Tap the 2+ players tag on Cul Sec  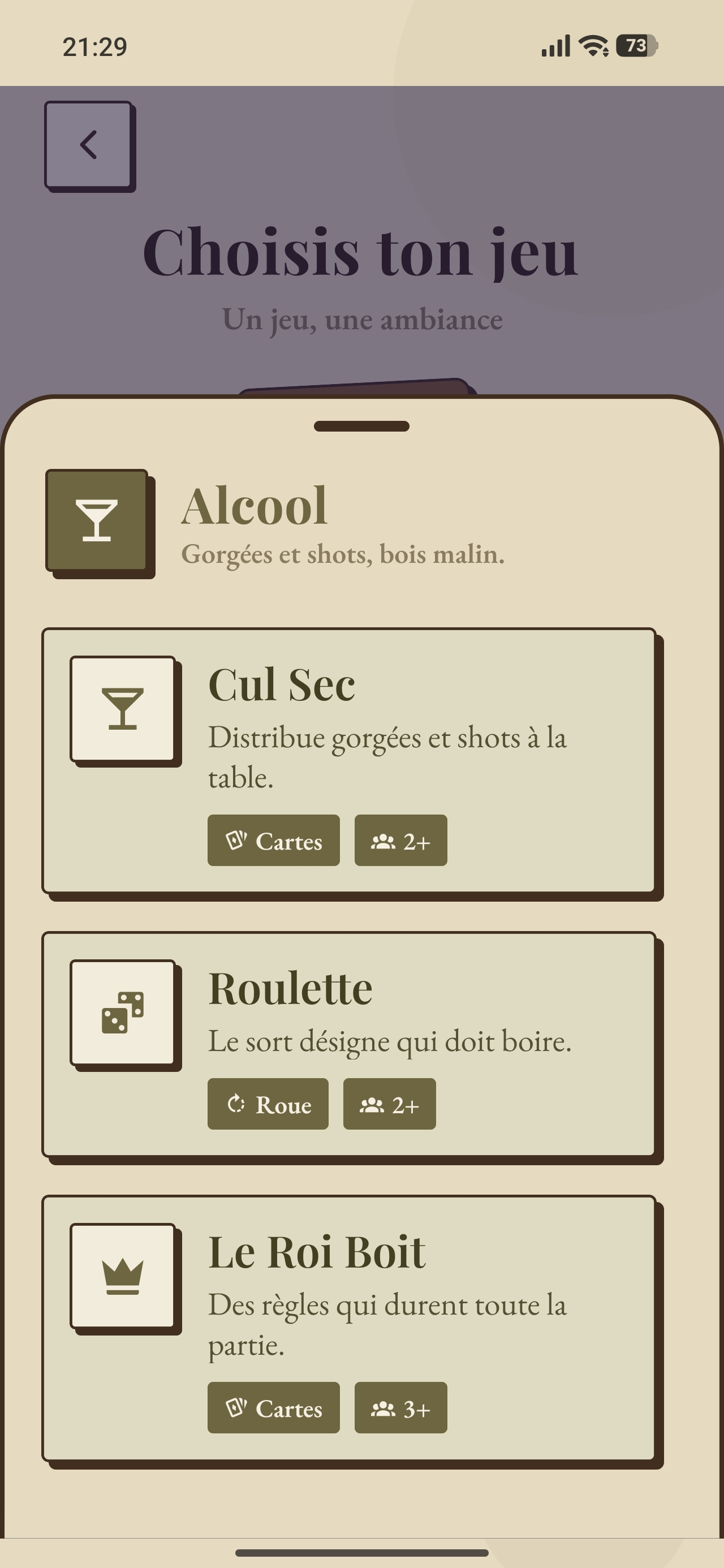[x=400, y=840]
